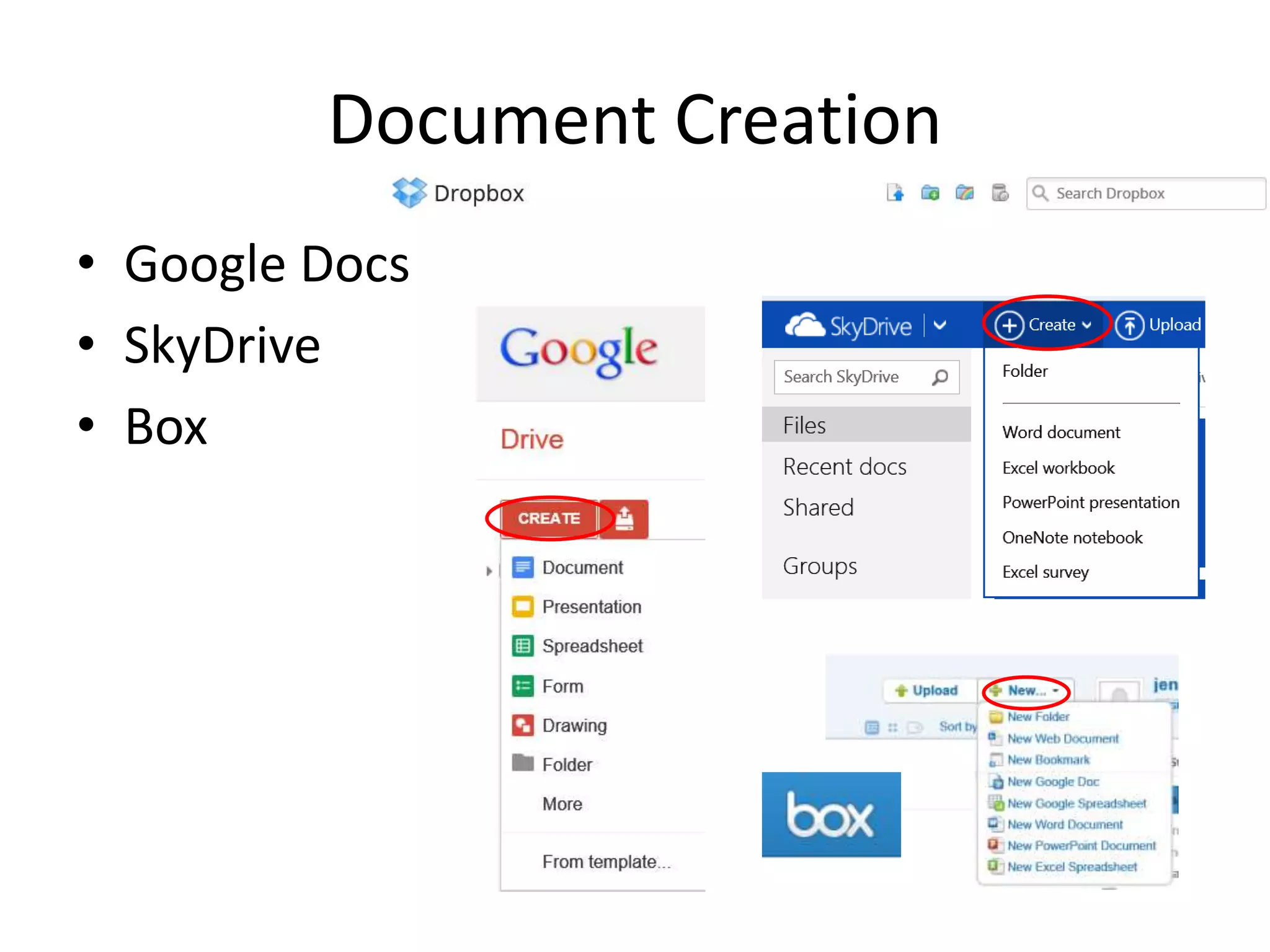Choose New Web Document in Box menu
The image size is (1270, 952).
[x=1063, y=739]
